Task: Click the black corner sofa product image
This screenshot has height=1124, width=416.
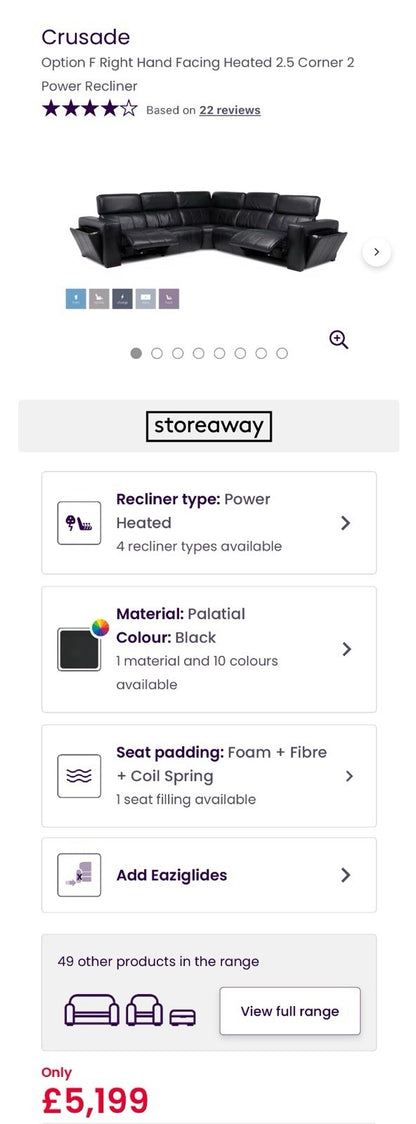Action: point(208,231)
